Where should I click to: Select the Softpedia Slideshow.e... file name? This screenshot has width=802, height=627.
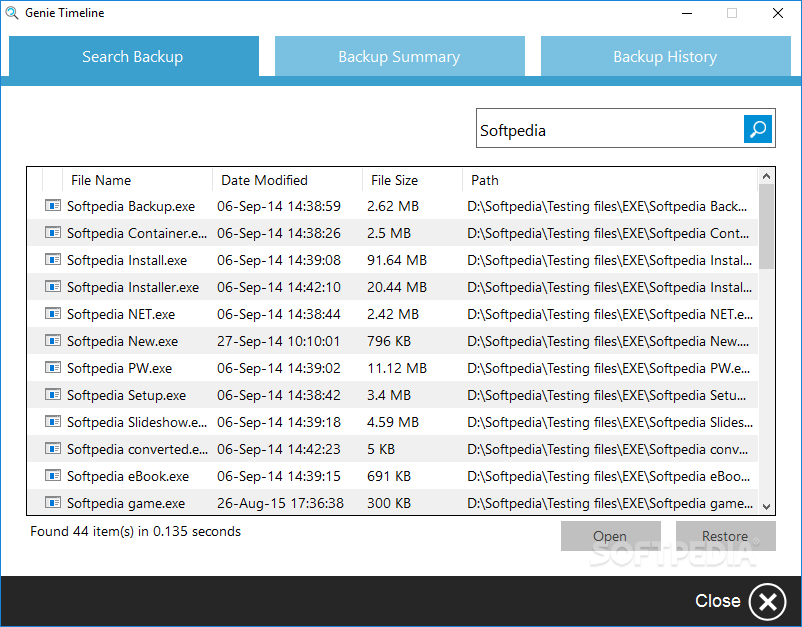137,422
